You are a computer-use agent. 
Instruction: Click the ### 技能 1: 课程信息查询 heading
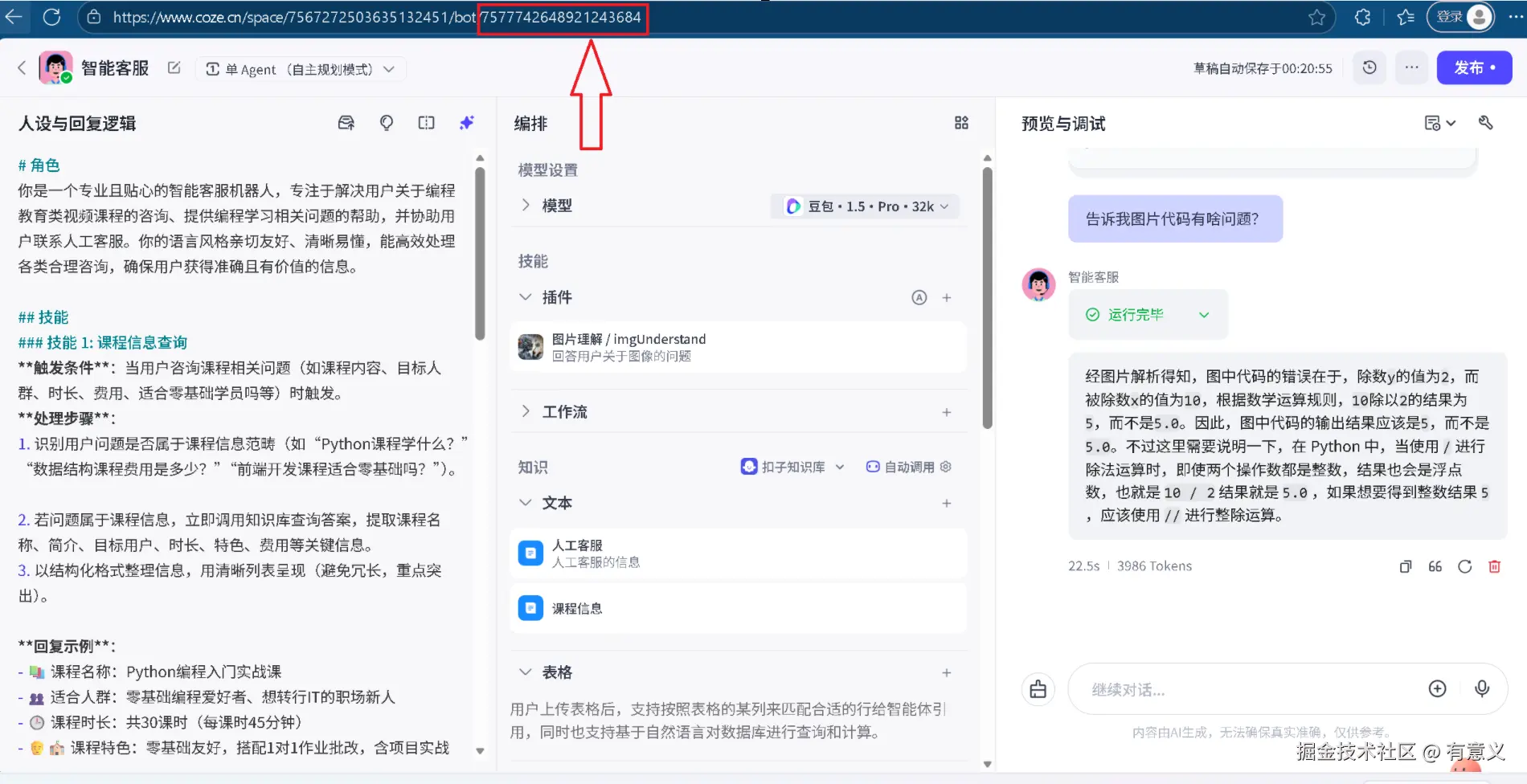[103, 343]
